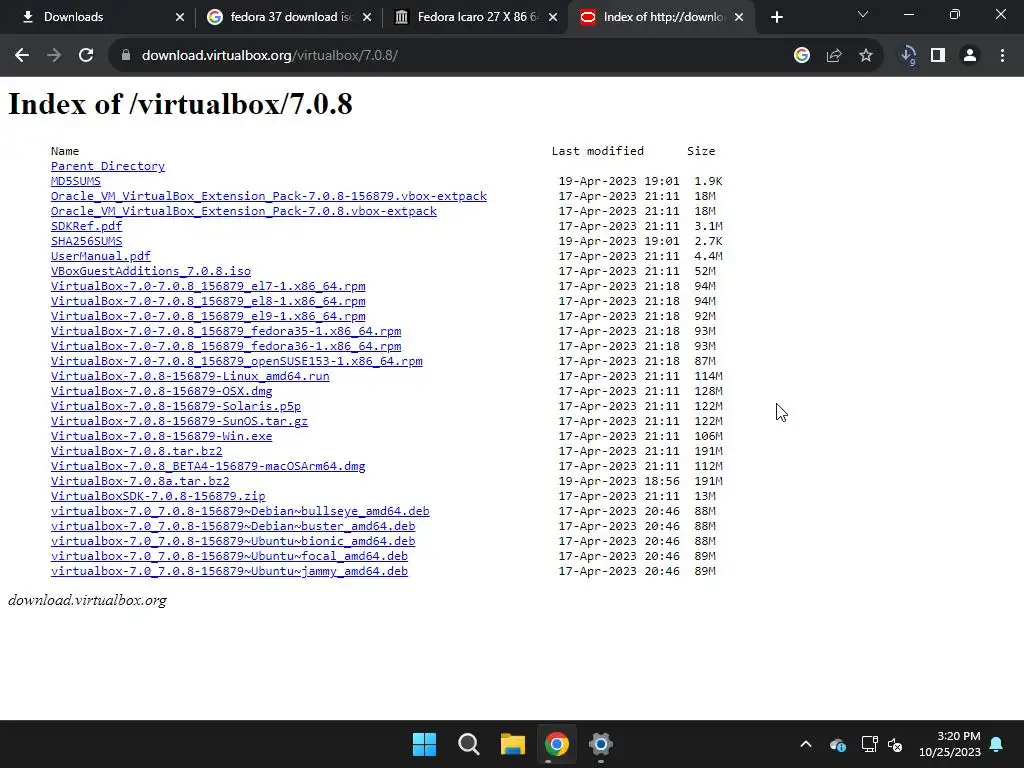The width and height of the screenshot is (1024, 768).
Task: Bookmark this page with star icon
Action: coord(866,56)
